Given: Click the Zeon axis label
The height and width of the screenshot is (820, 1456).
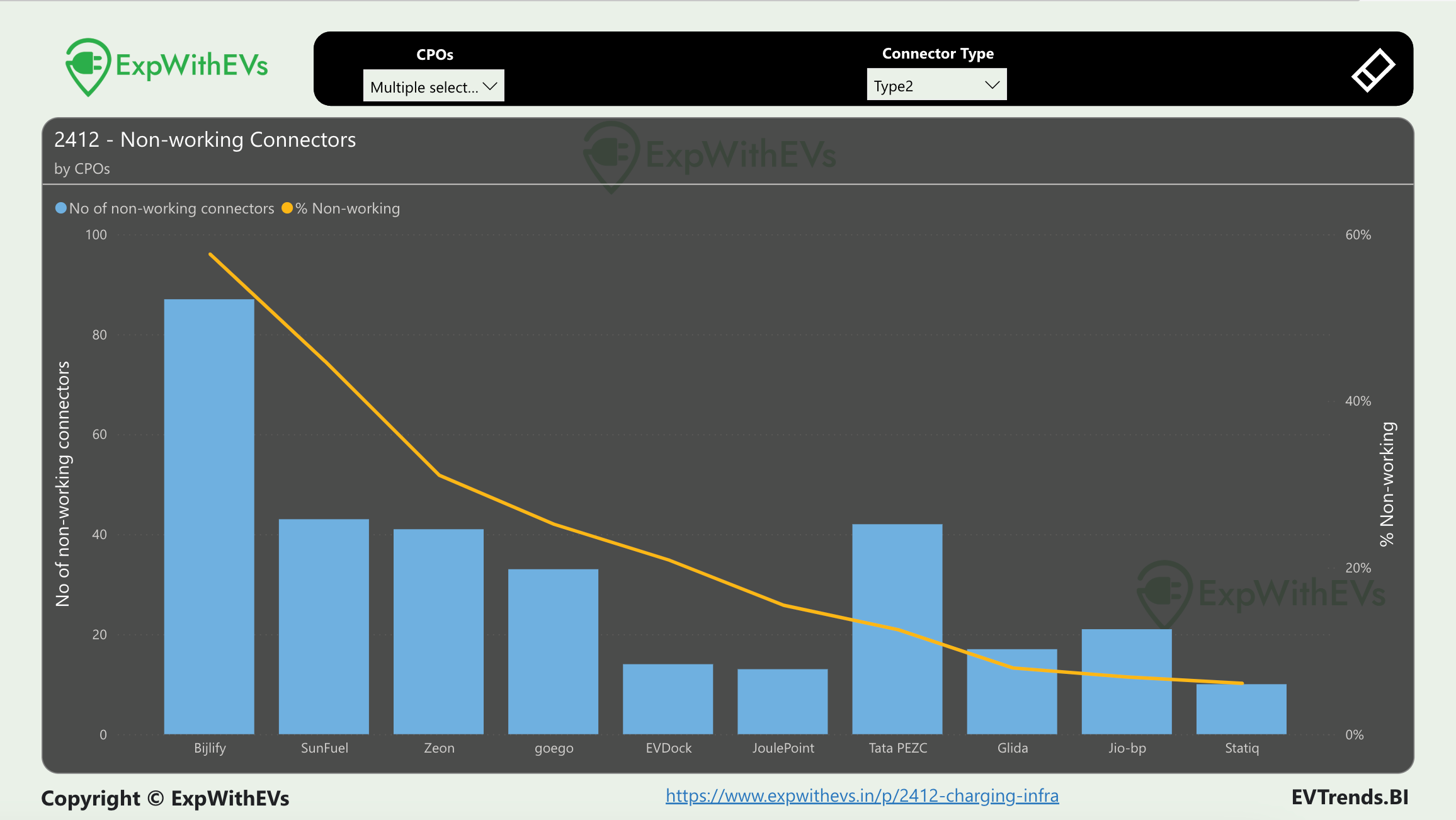Looking at the screenshot, I should [x=439, y=748].
